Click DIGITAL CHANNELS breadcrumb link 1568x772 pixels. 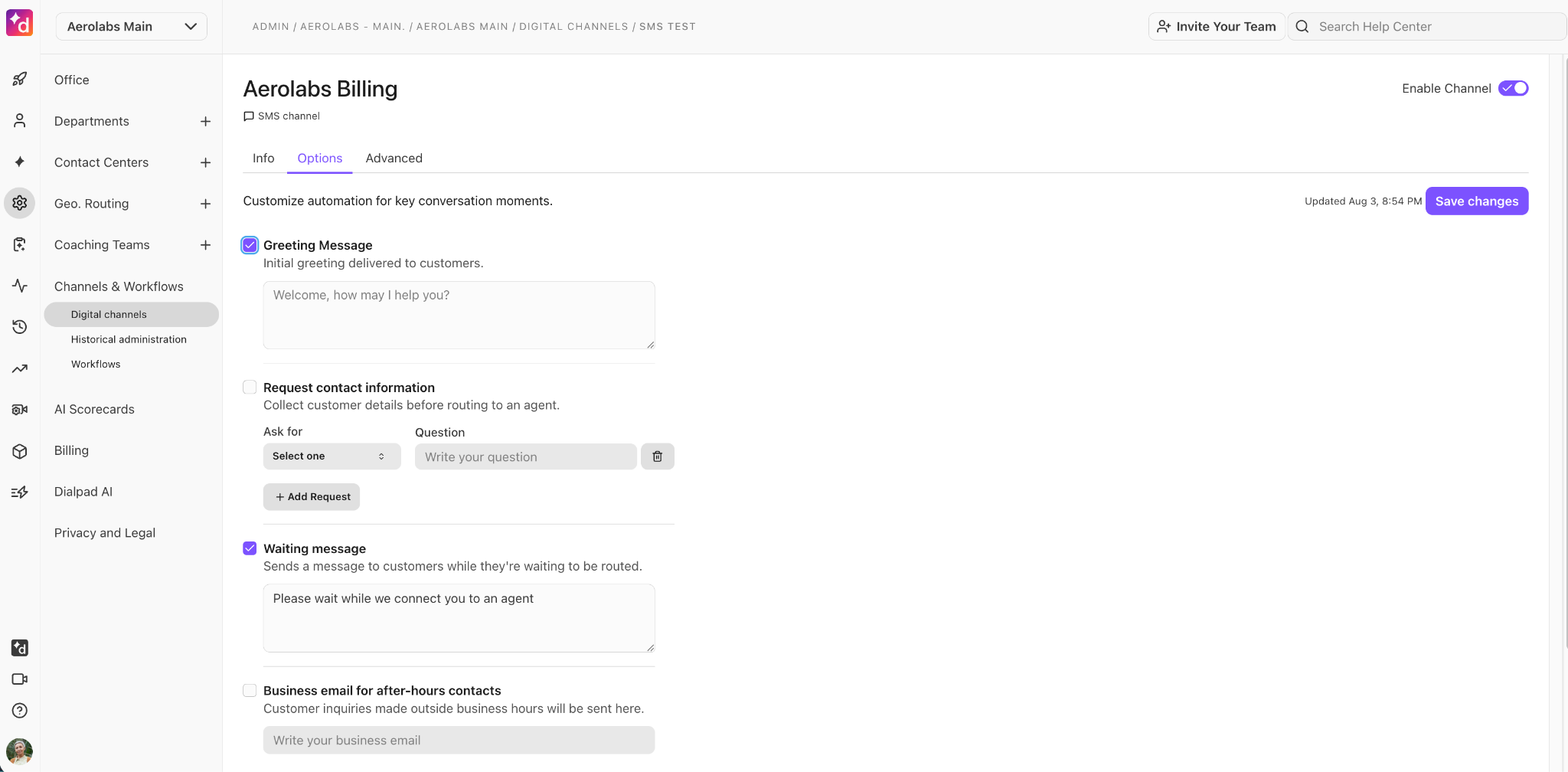tap(573, 27)
